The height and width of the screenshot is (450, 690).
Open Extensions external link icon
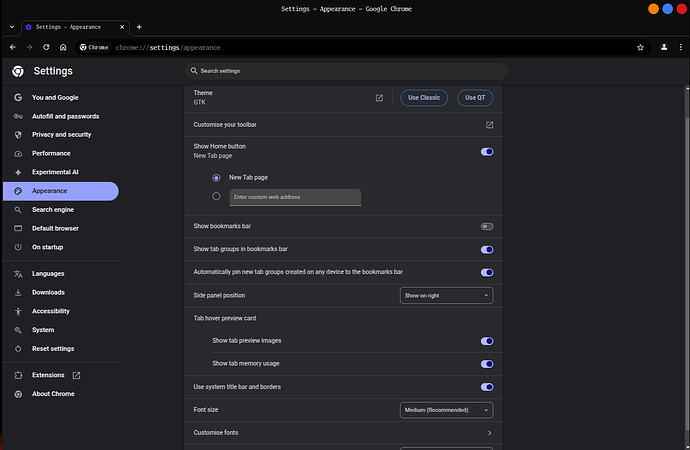point(76,375)
